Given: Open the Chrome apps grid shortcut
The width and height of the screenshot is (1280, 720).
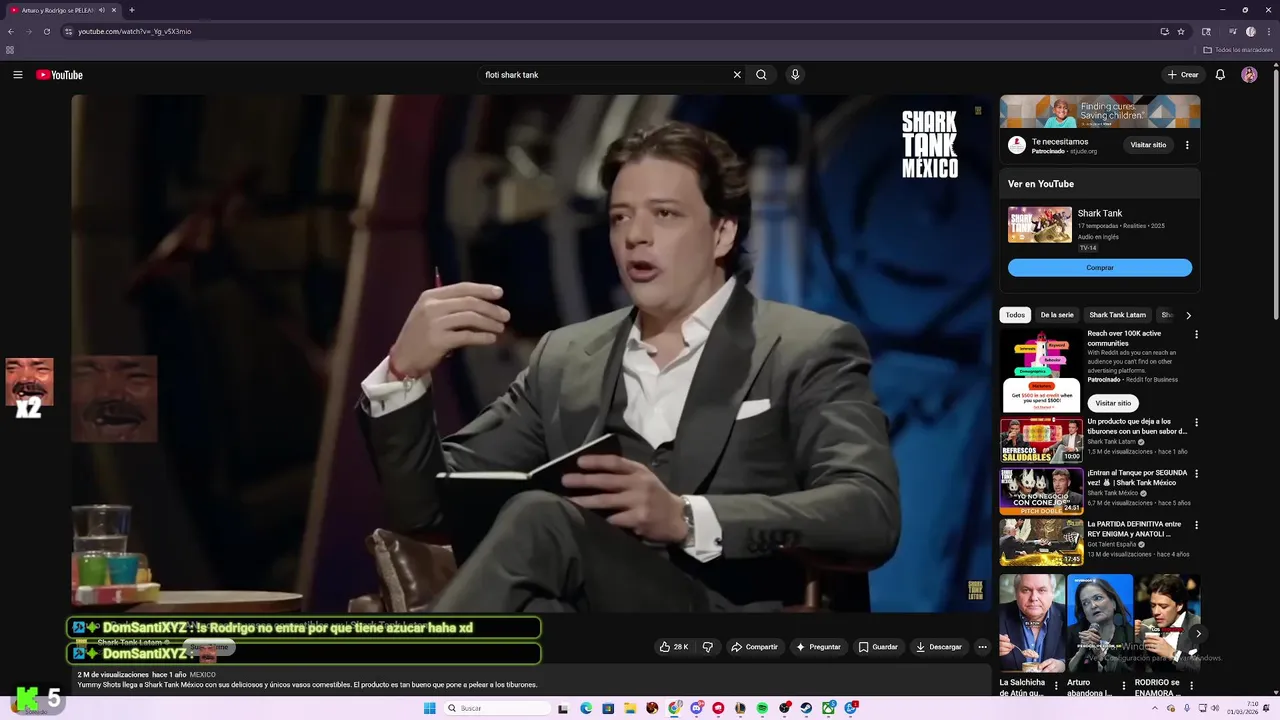Looking at the screenshot, I should pos(10,49).
